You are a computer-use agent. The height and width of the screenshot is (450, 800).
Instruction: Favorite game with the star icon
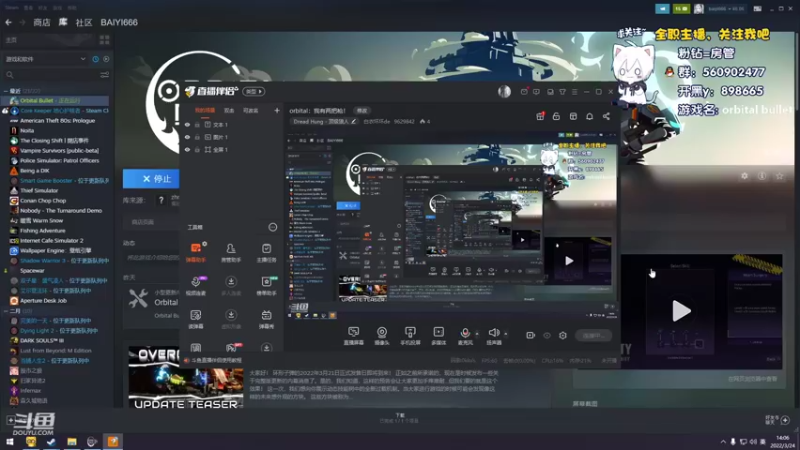coord(779,176)
